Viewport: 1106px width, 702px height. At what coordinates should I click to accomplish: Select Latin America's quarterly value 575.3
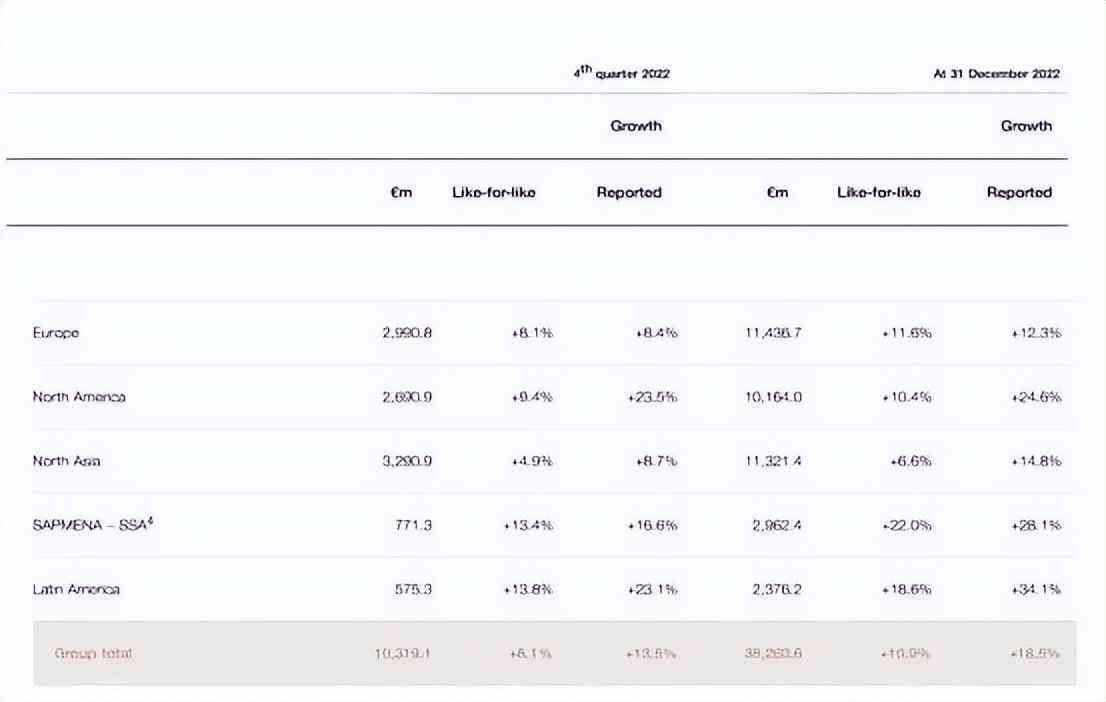[414, 589]
